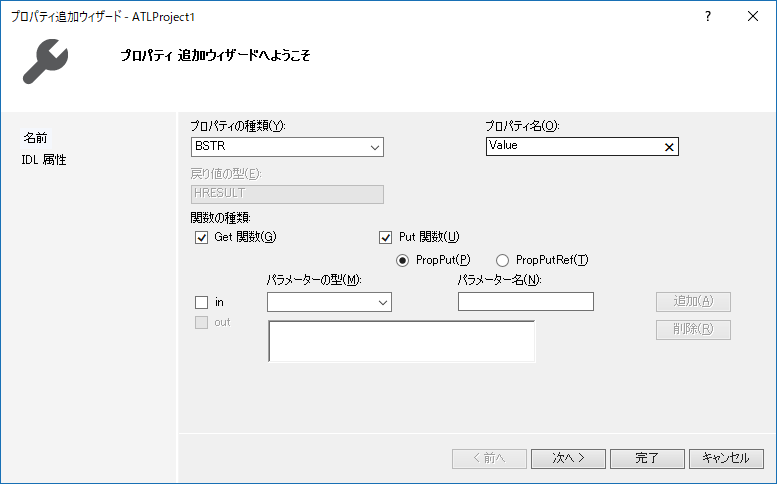Image resolution: width=777 pixels, height=484 pixels.
Task: Enable the in parameter checkbox
Action: (x=201, y=302)
